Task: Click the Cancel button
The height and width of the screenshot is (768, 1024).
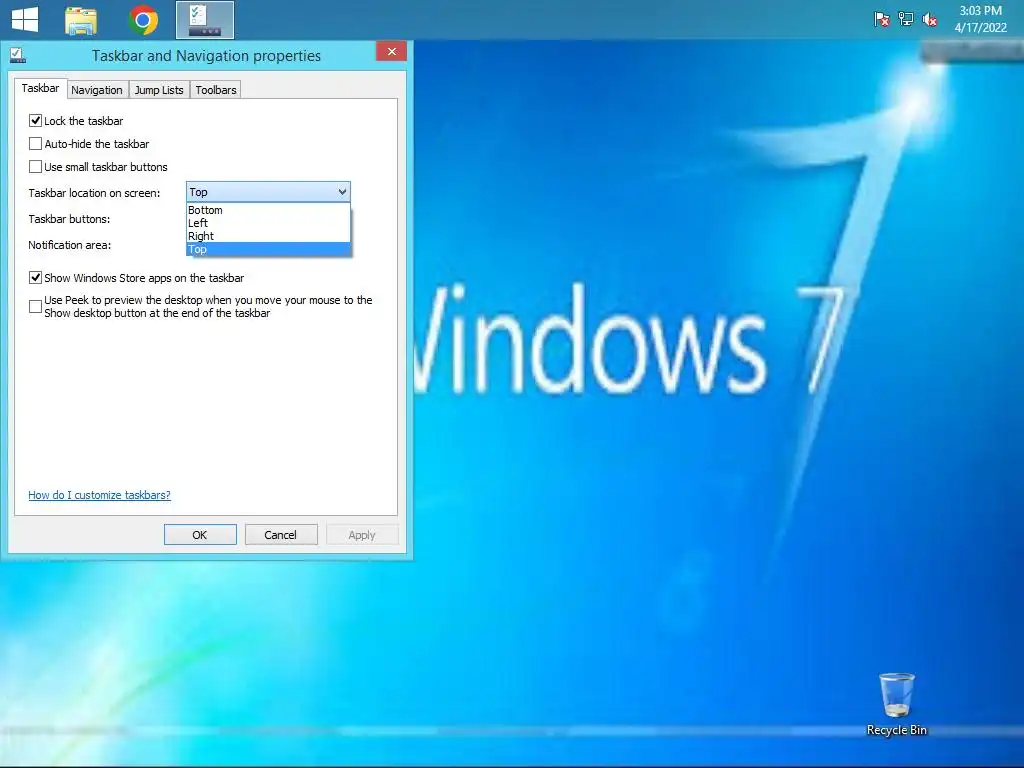Action: 281,535
